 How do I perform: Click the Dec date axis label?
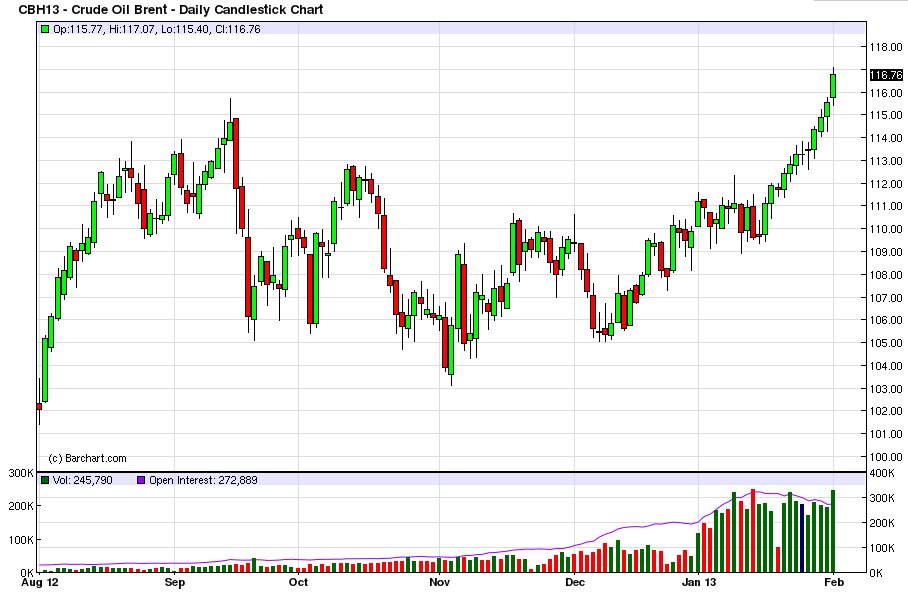click(x=575, y=582)
